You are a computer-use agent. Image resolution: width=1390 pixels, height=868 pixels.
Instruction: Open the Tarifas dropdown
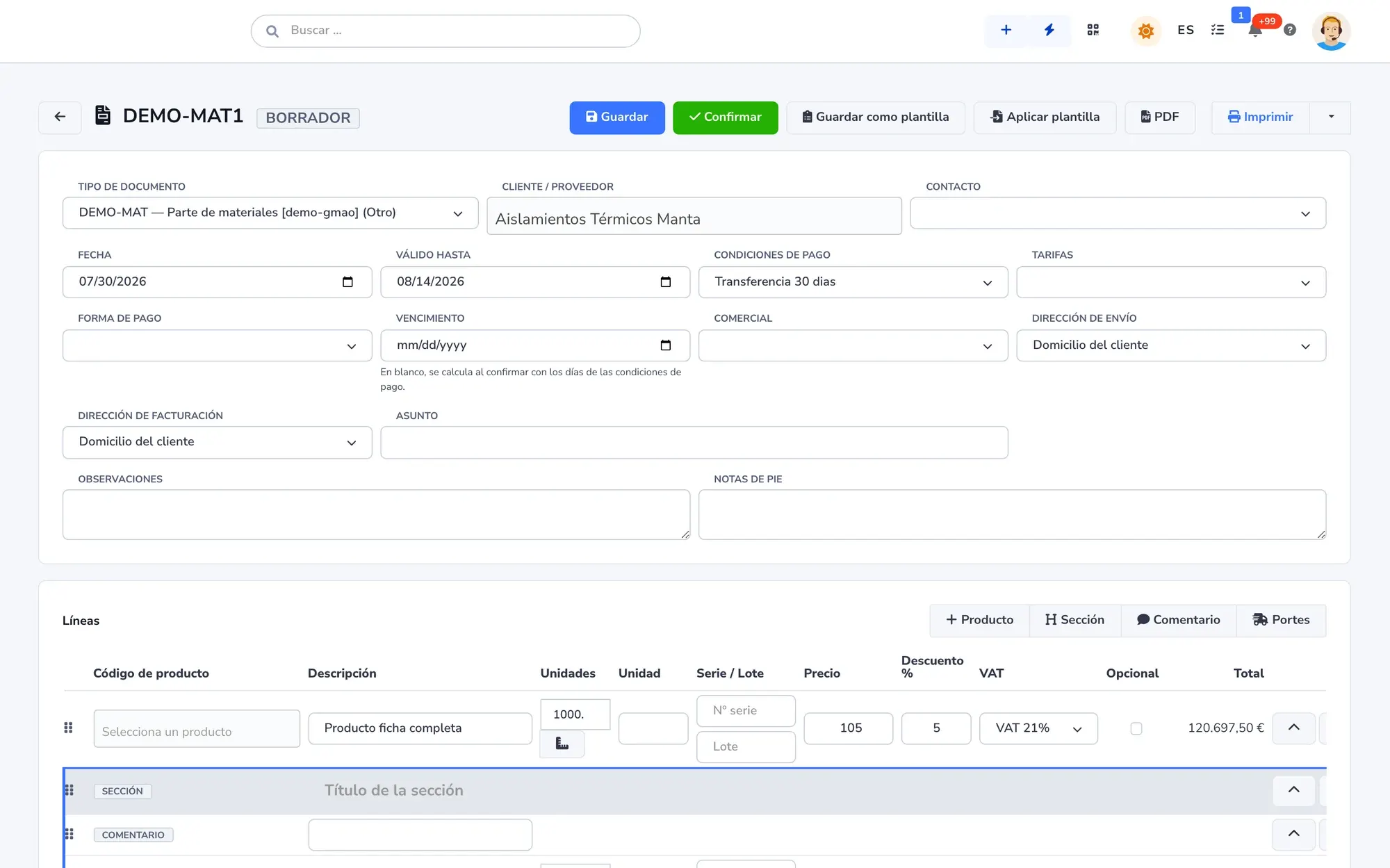[1171, 282]
